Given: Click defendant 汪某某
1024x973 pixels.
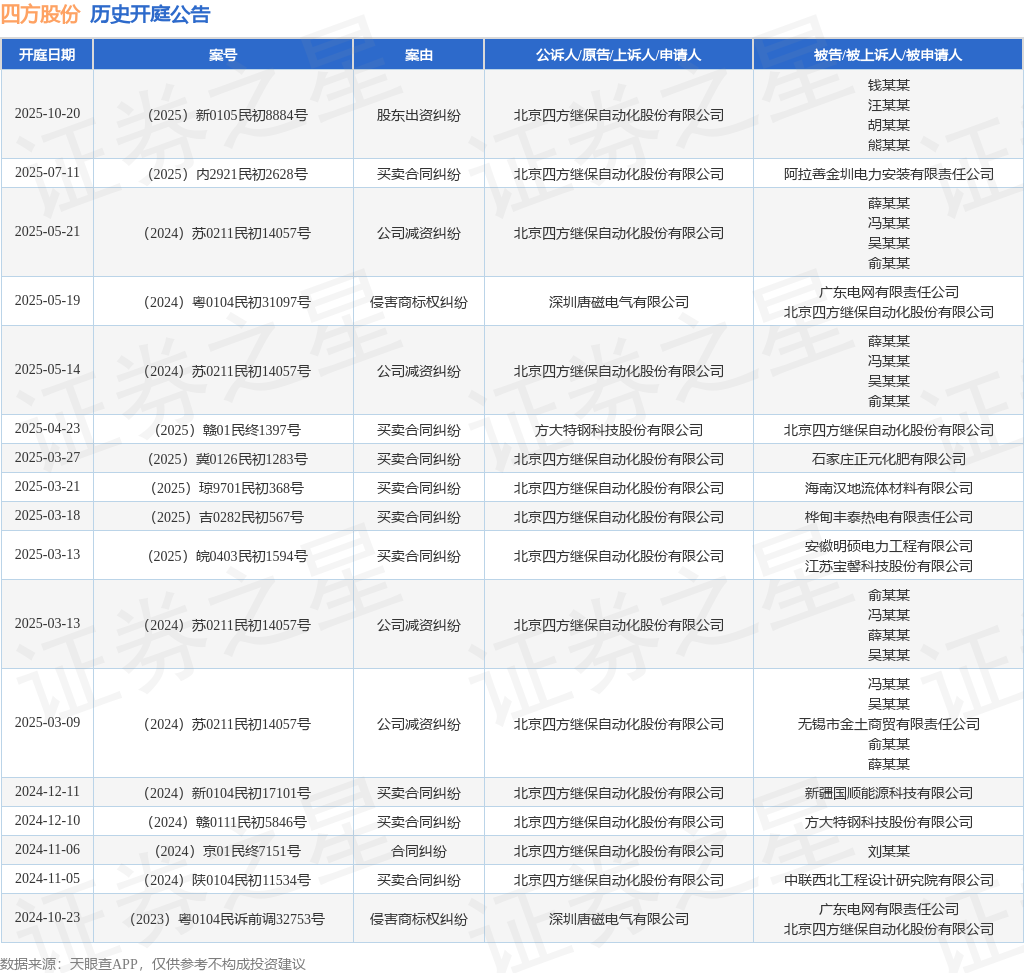Looking at the screenshot, I should [889, 105].
